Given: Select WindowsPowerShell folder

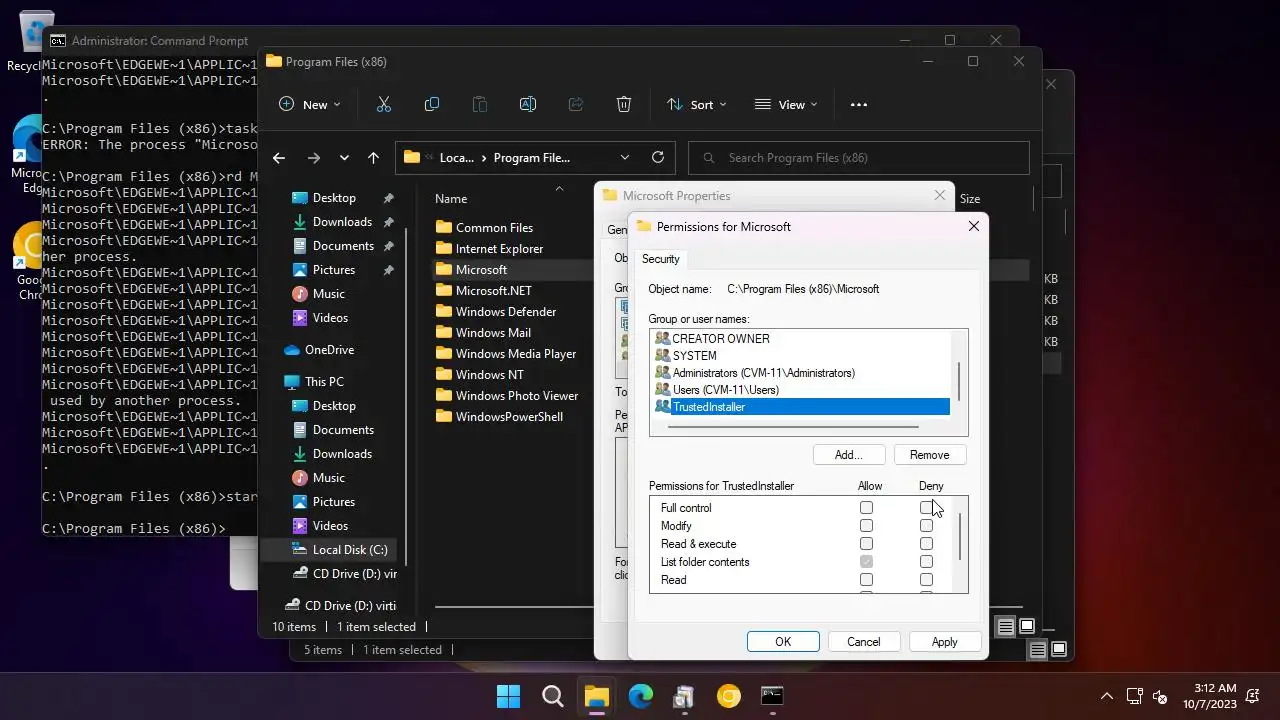Looking at the screenshot, I should click(509, 416).
